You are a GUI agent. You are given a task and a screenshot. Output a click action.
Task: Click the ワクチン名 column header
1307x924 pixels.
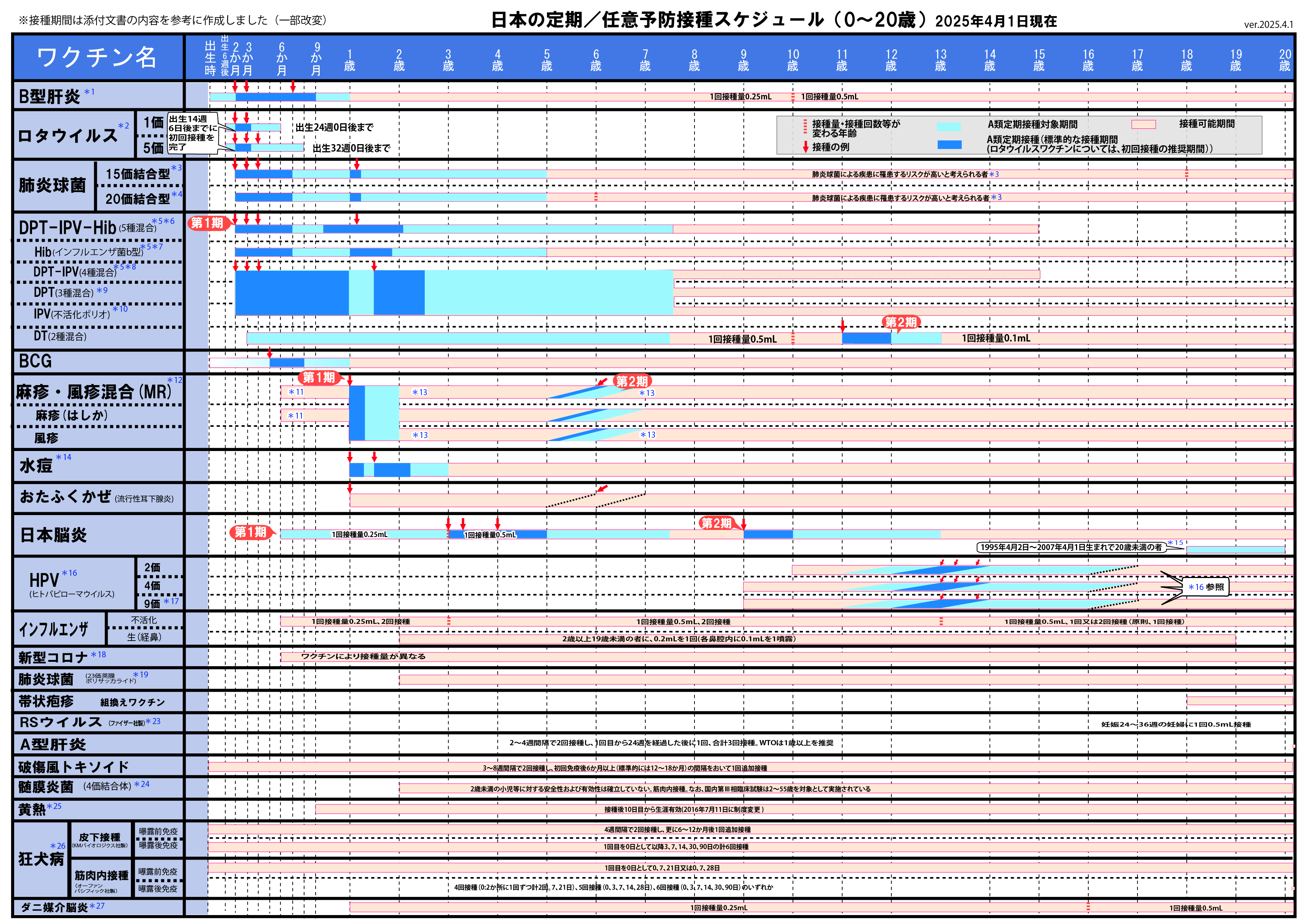[x=97, y=57]
